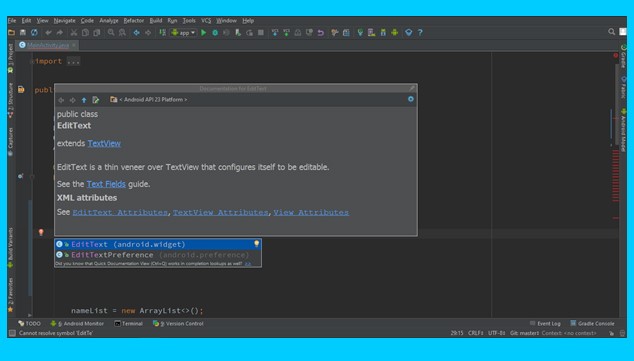Undo with the toolbar arrow icon
The image size is (634, 361).
49,32
